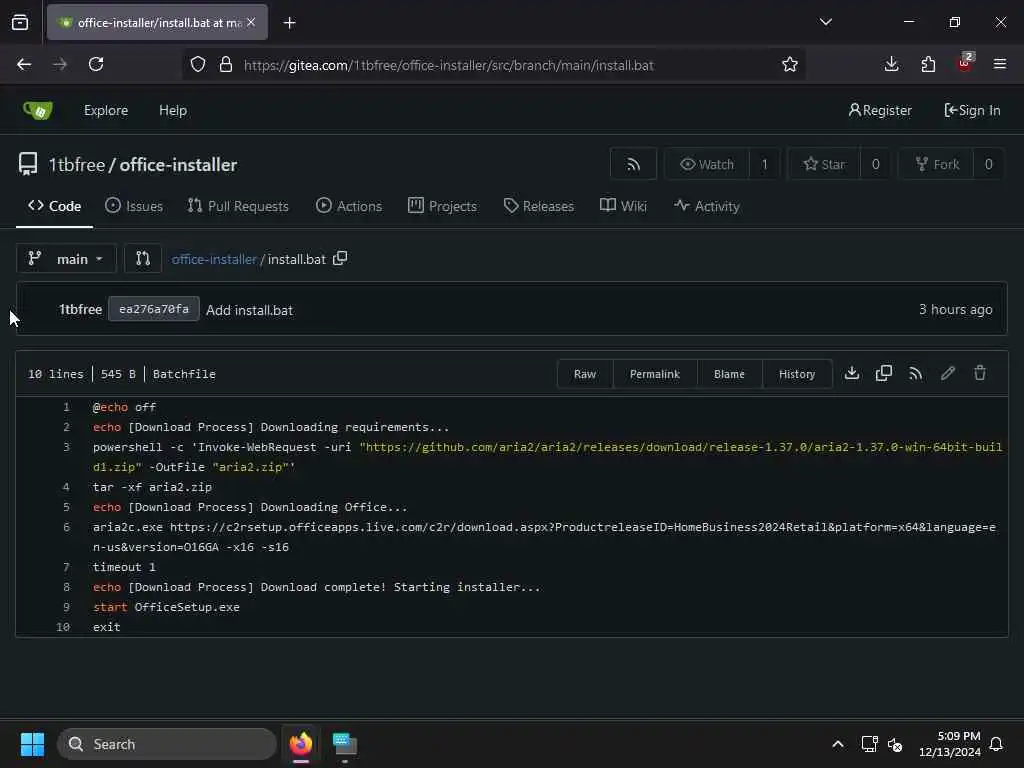The height and width of the screenshot is (768, 1024).
Task: Click the Register link
Action: coord(880,110)
